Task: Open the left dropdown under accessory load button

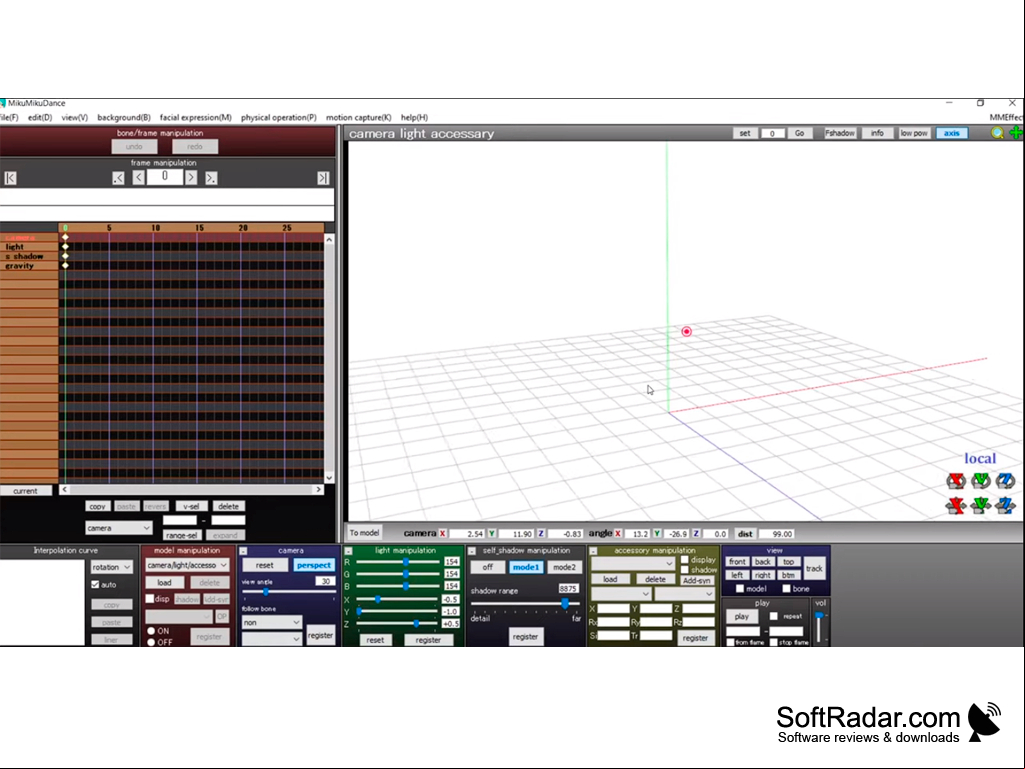Action: [620, 594]
